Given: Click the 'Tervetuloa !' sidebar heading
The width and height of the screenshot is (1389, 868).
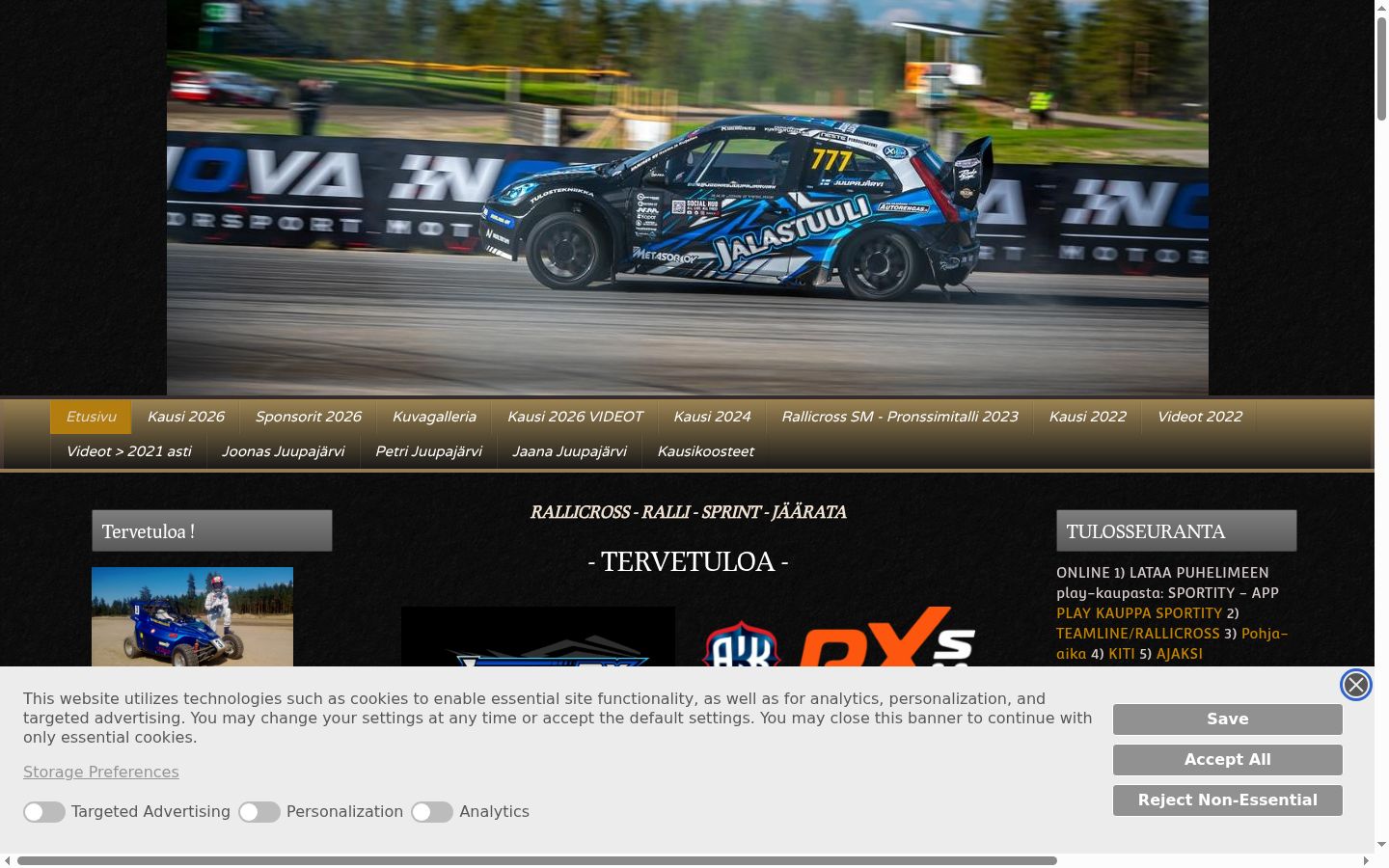Looking at the screenshot, I should [x=211, y=531].
